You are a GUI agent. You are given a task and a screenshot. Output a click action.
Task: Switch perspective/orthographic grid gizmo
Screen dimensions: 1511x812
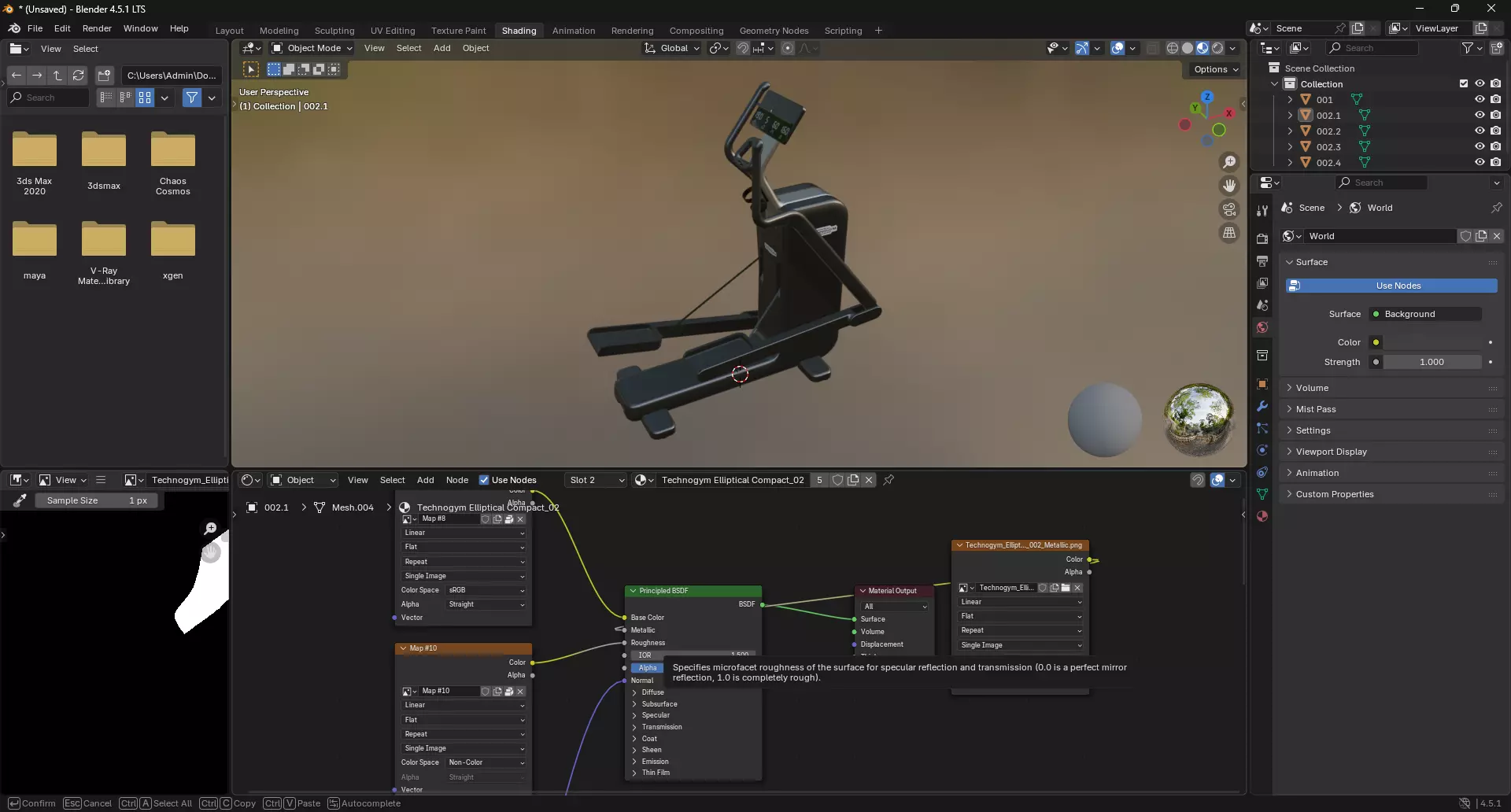pyautogui.click(x=1228, y=233)
